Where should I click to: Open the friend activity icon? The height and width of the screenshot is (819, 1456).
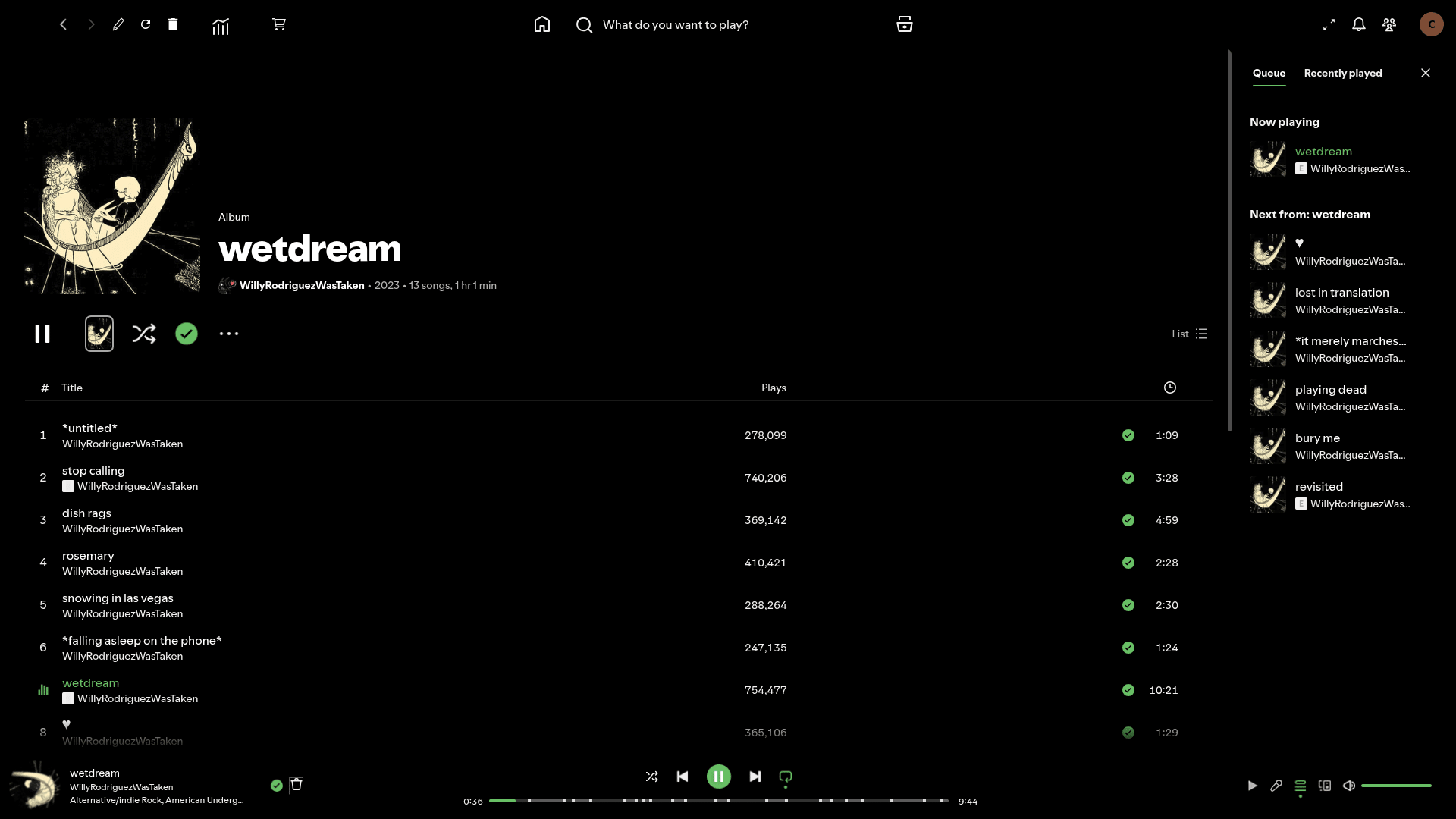point(1389,25)
